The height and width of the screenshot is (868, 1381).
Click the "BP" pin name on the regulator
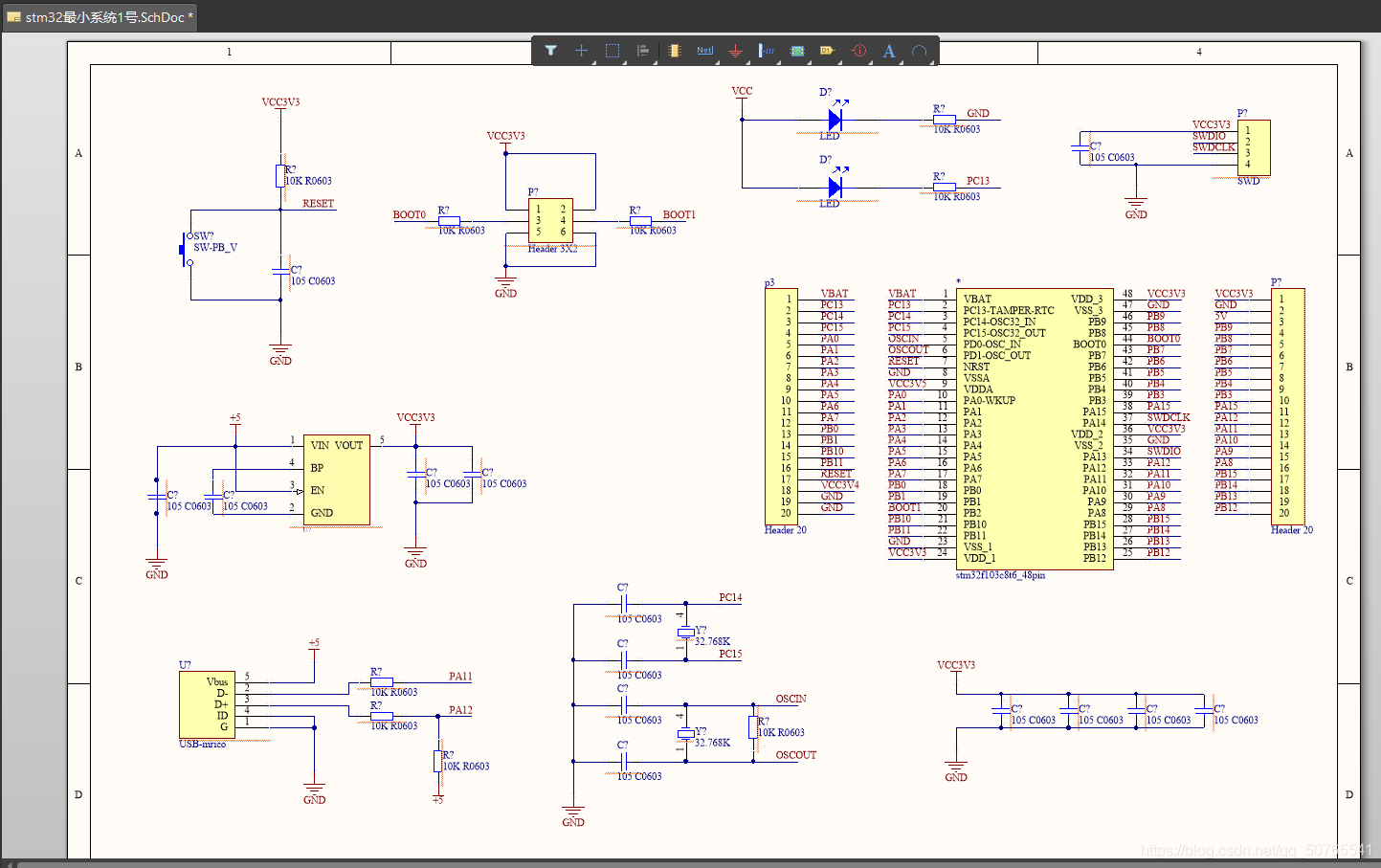317,468
